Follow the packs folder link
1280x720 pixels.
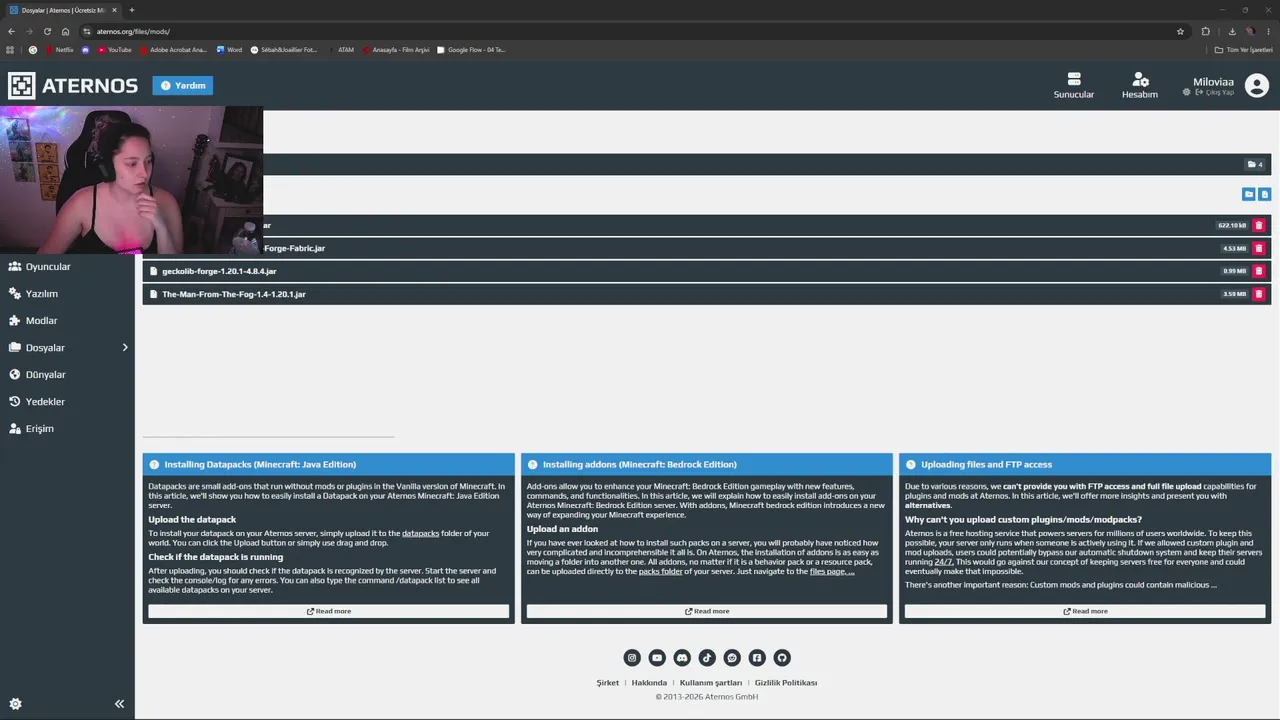coord(661,571)
